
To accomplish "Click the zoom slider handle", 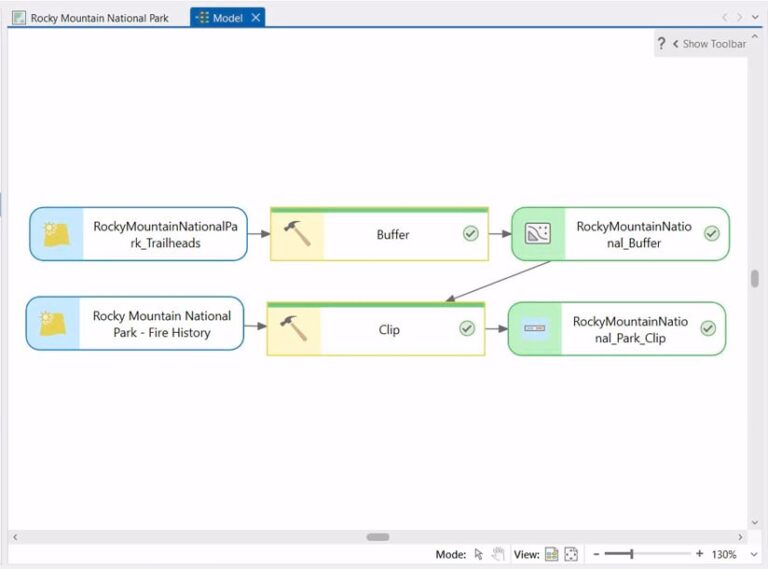I will (x=632, y=554).
